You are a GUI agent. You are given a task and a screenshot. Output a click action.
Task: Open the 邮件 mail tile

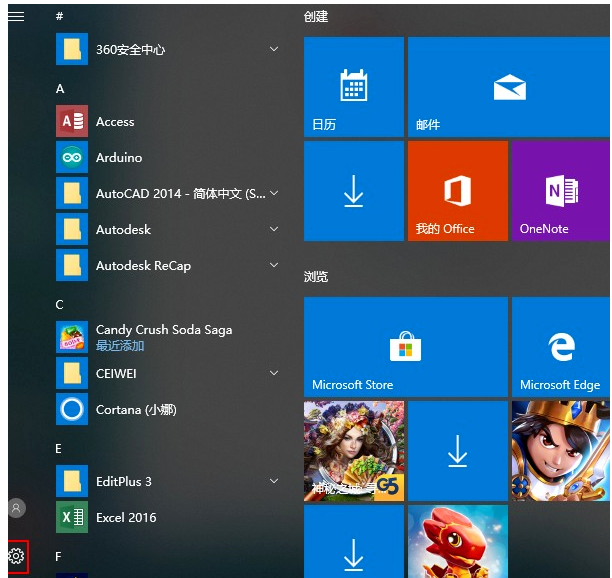(509, 87)
